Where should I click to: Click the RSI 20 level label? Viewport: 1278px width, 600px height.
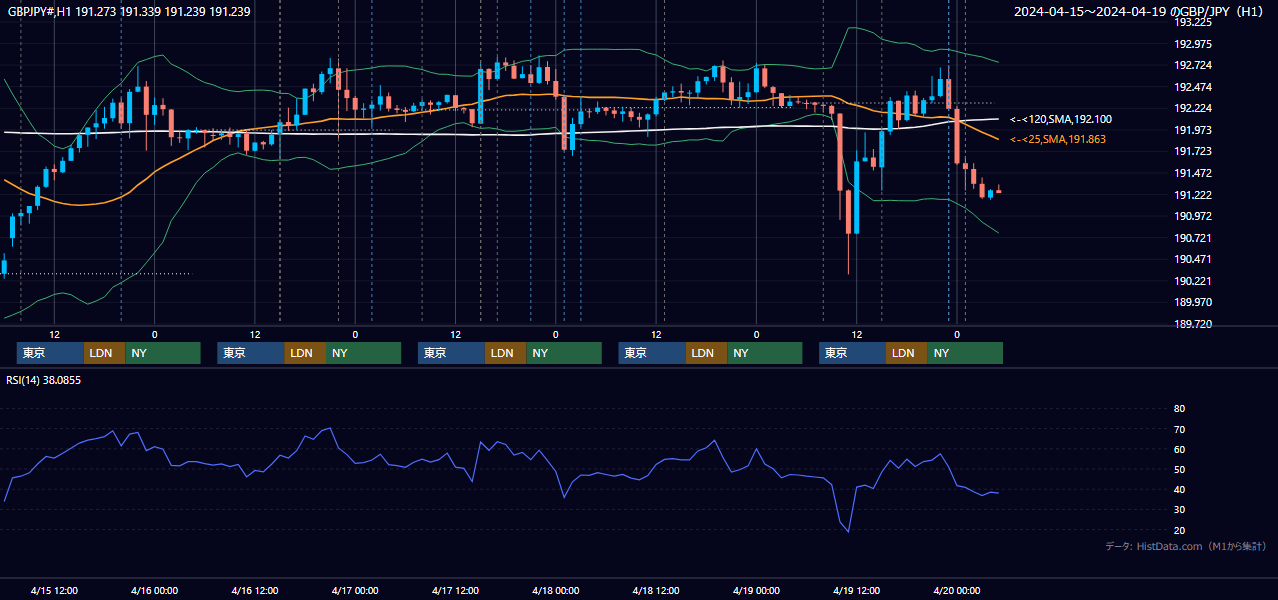click(1179, 530)
